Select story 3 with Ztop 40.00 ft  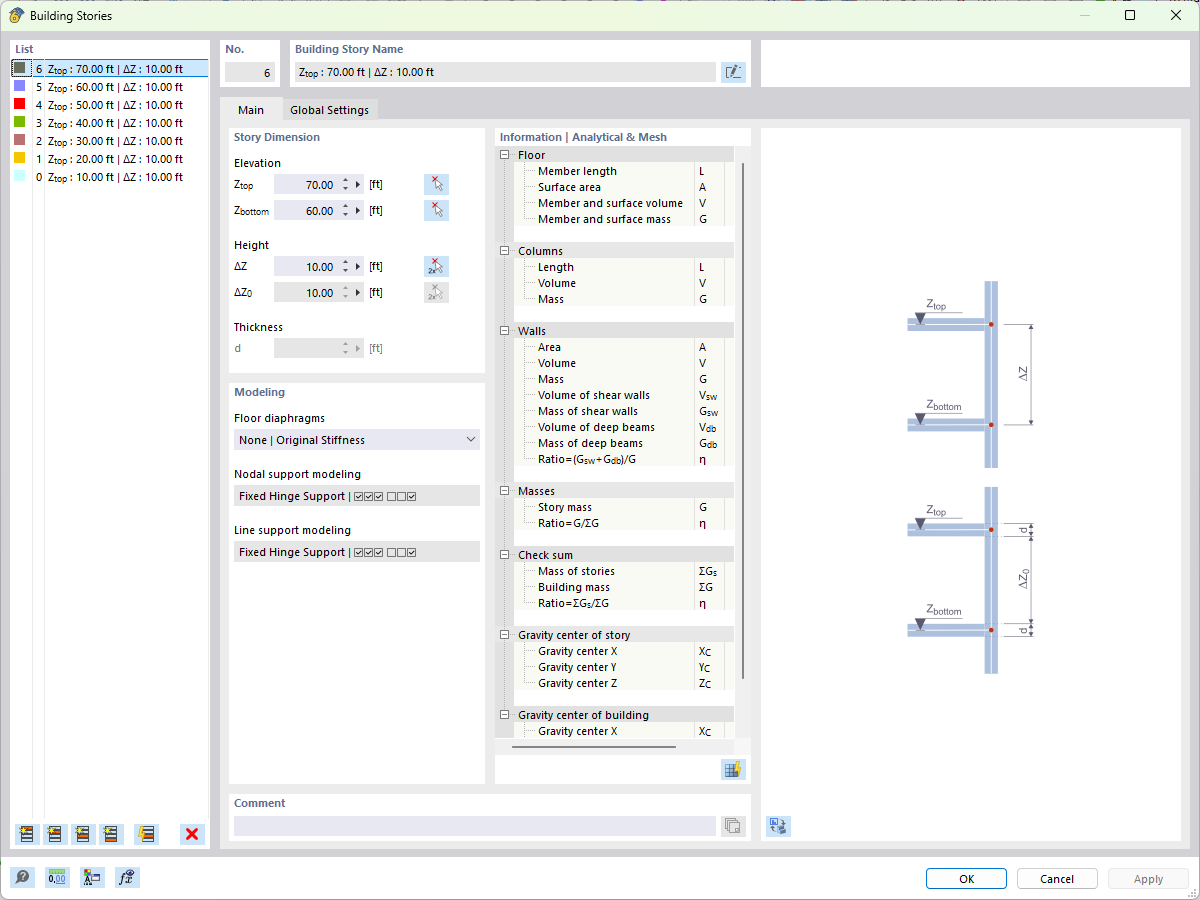(110, 123)
